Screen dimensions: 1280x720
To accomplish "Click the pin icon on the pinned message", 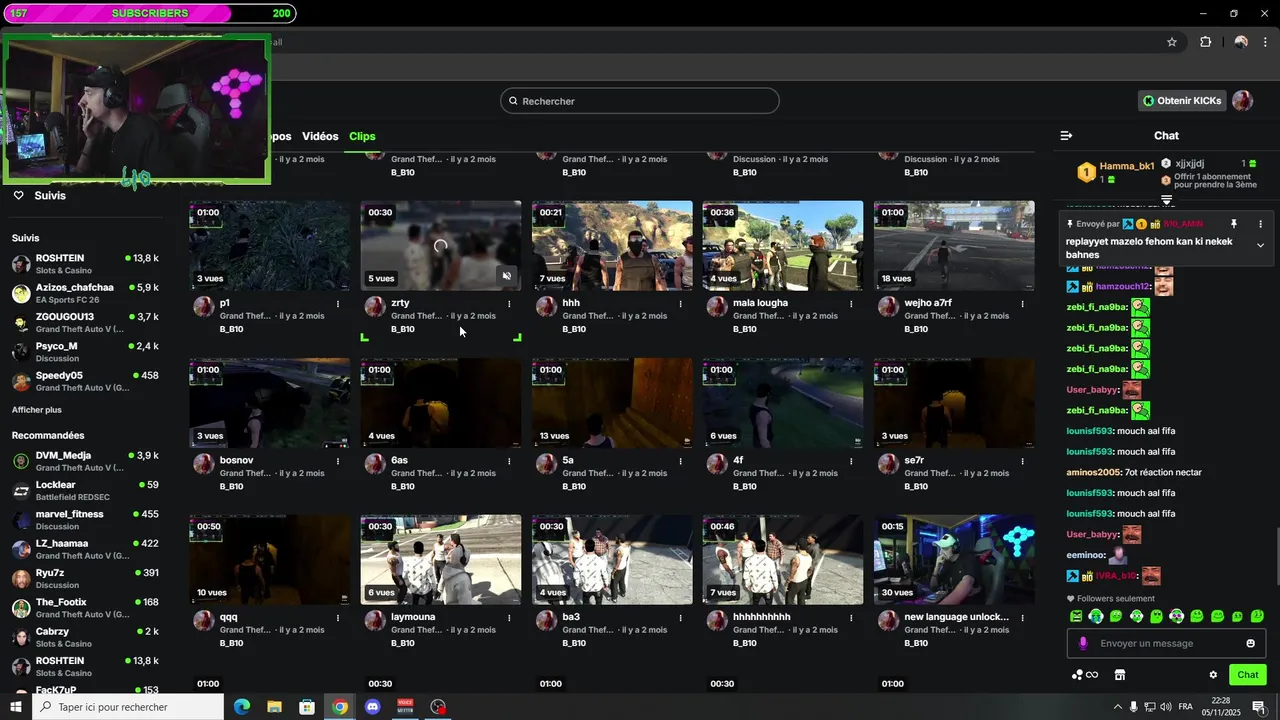I will pyautogui.click(x=1234, y=224).
